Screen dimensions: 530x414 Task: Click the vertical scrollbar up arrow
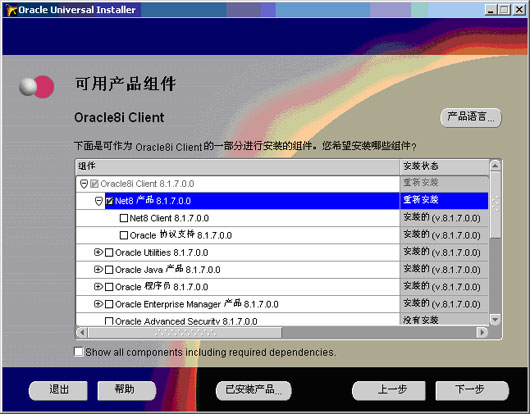tap(495, 166)
